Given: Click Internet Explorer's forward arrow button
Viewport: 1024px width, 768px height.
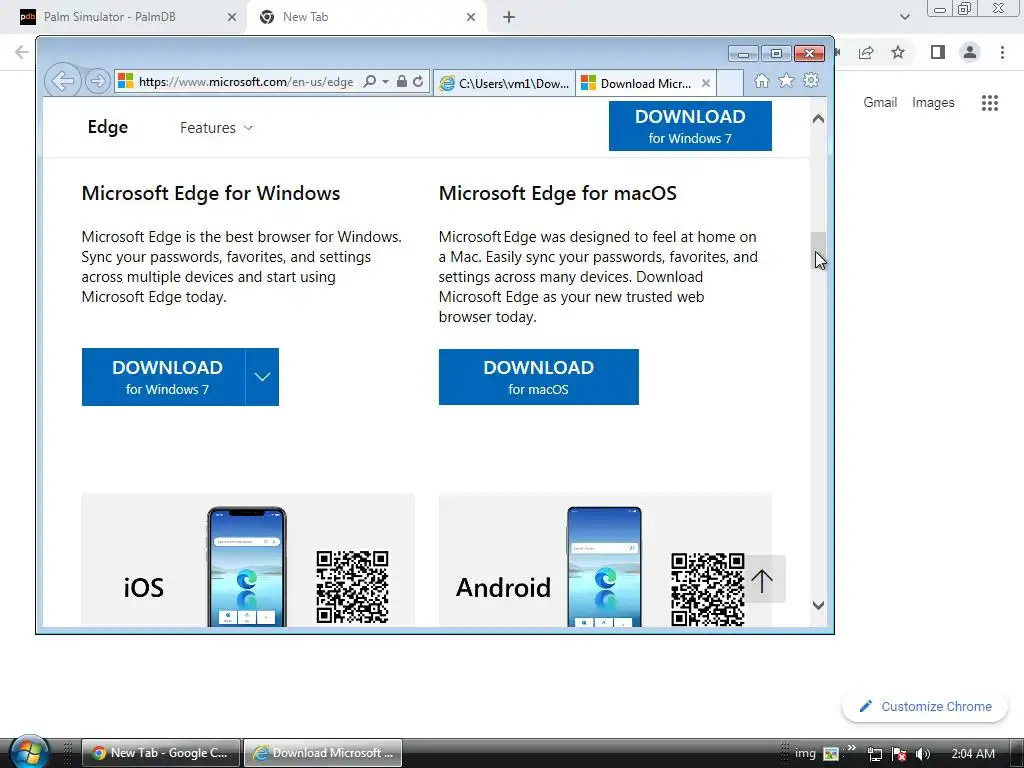Looking at the screenshot, I should pyautogui.click(x=97, y=82).
